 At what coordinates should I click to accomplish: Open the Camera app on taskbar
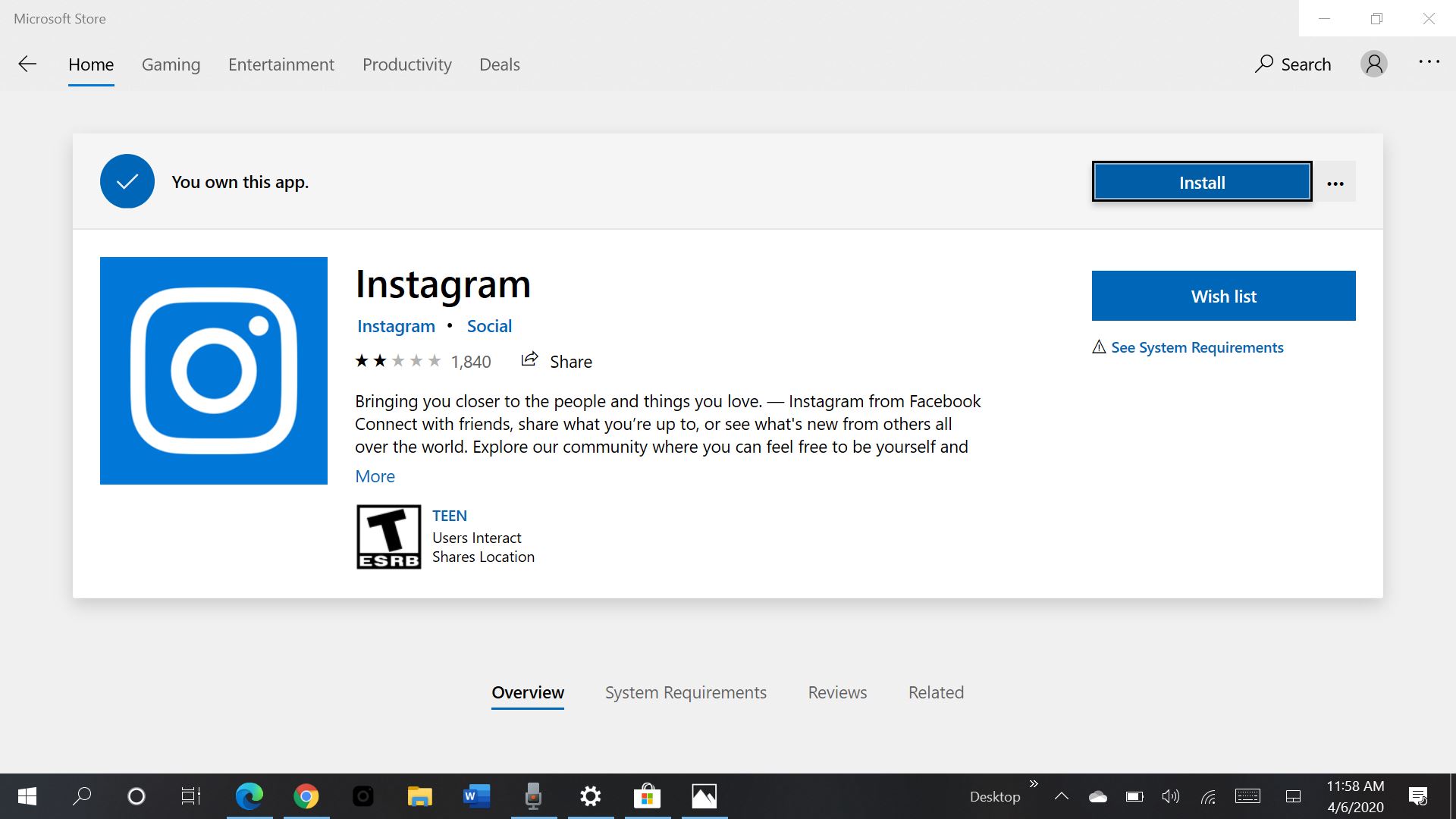coord(363,796)
